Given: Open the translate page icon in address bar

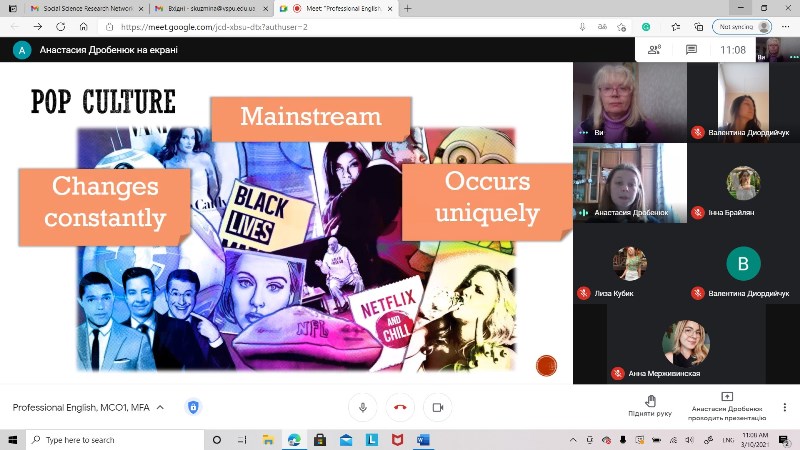Looking at the screenshot, I should pos(602,27).
